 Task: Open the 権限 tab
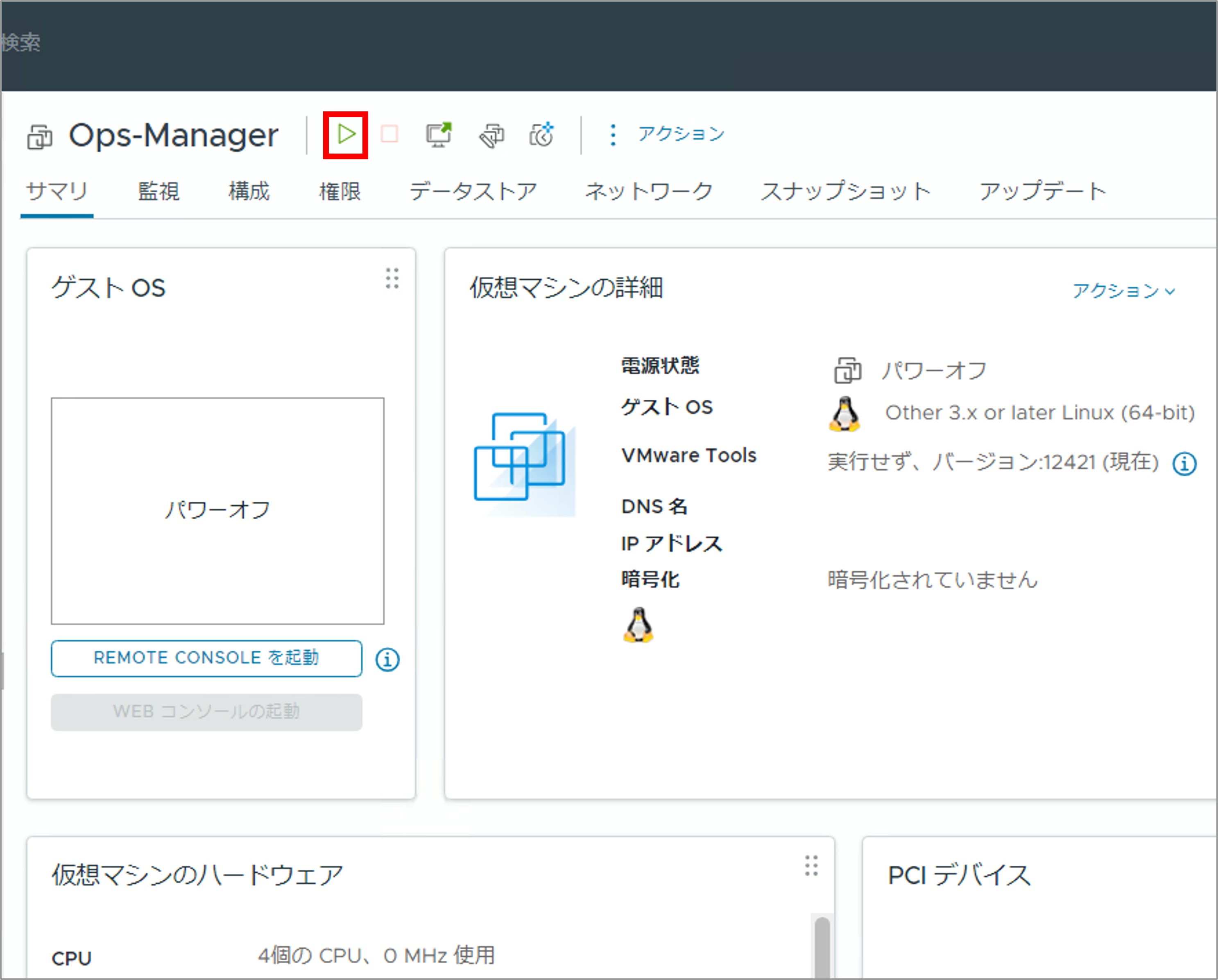pyautogui.click(x=340, y=192)
